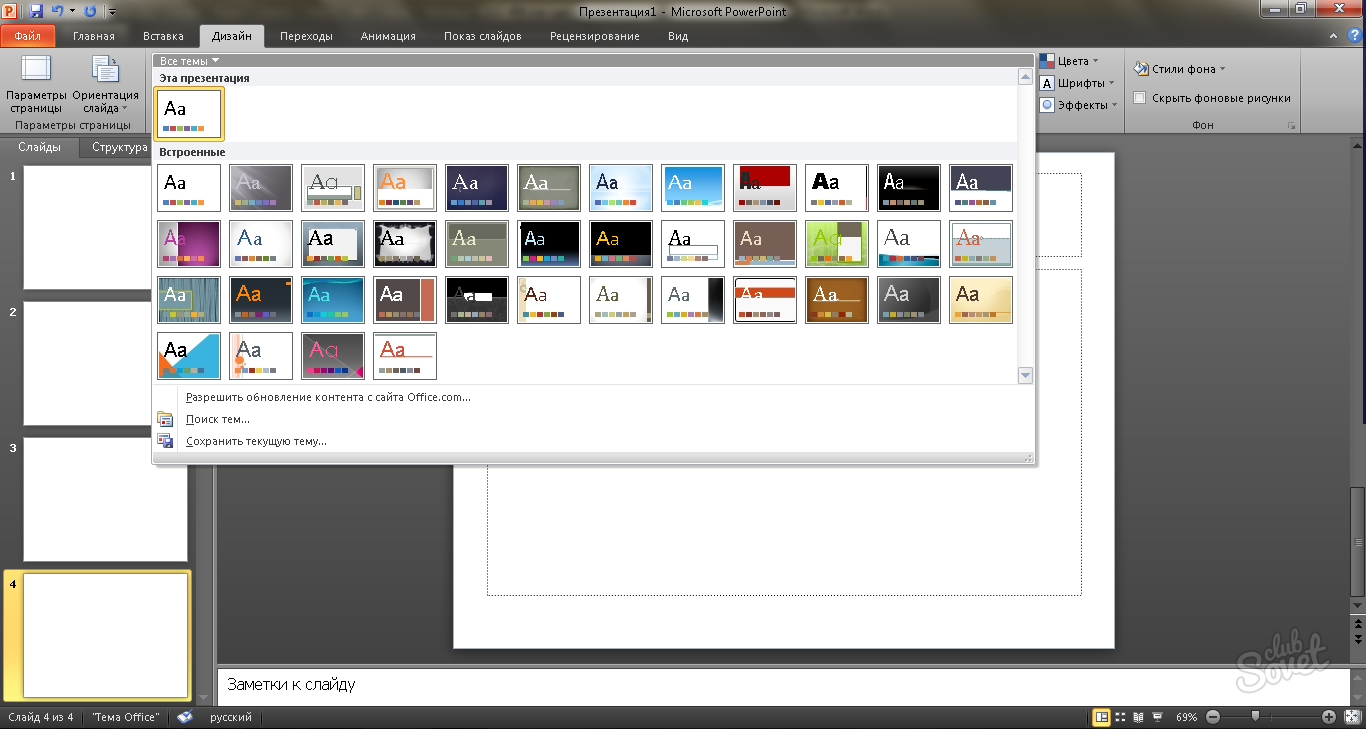Switch to Normal view in status bar
Image resolution: width=1366 pixels, height=729 pixels.
coord(1102,717)
